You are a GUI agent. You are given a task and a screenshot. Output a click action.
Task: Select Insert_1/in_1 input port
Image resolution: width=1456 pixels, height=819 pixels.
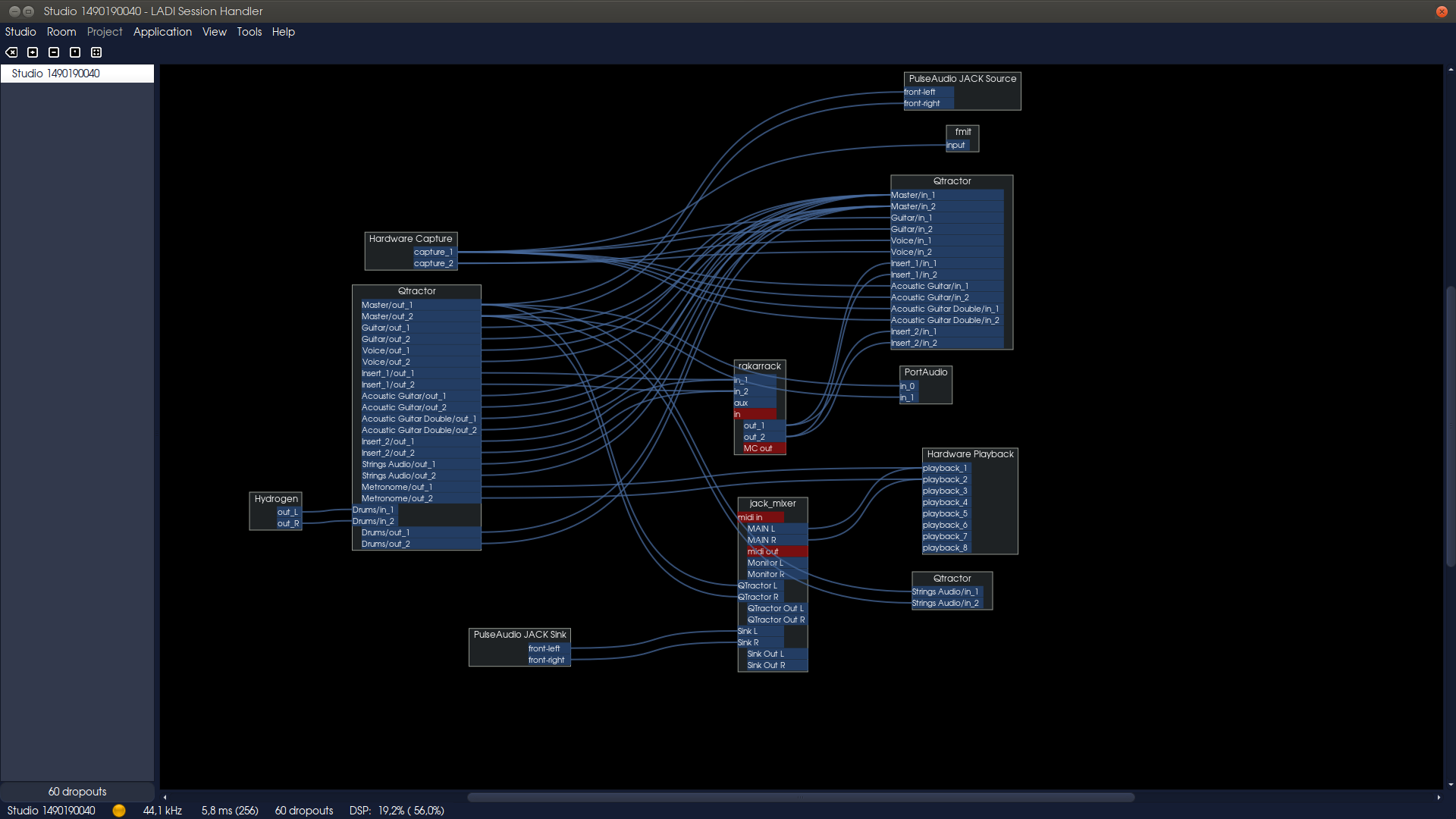click(947, 264)
